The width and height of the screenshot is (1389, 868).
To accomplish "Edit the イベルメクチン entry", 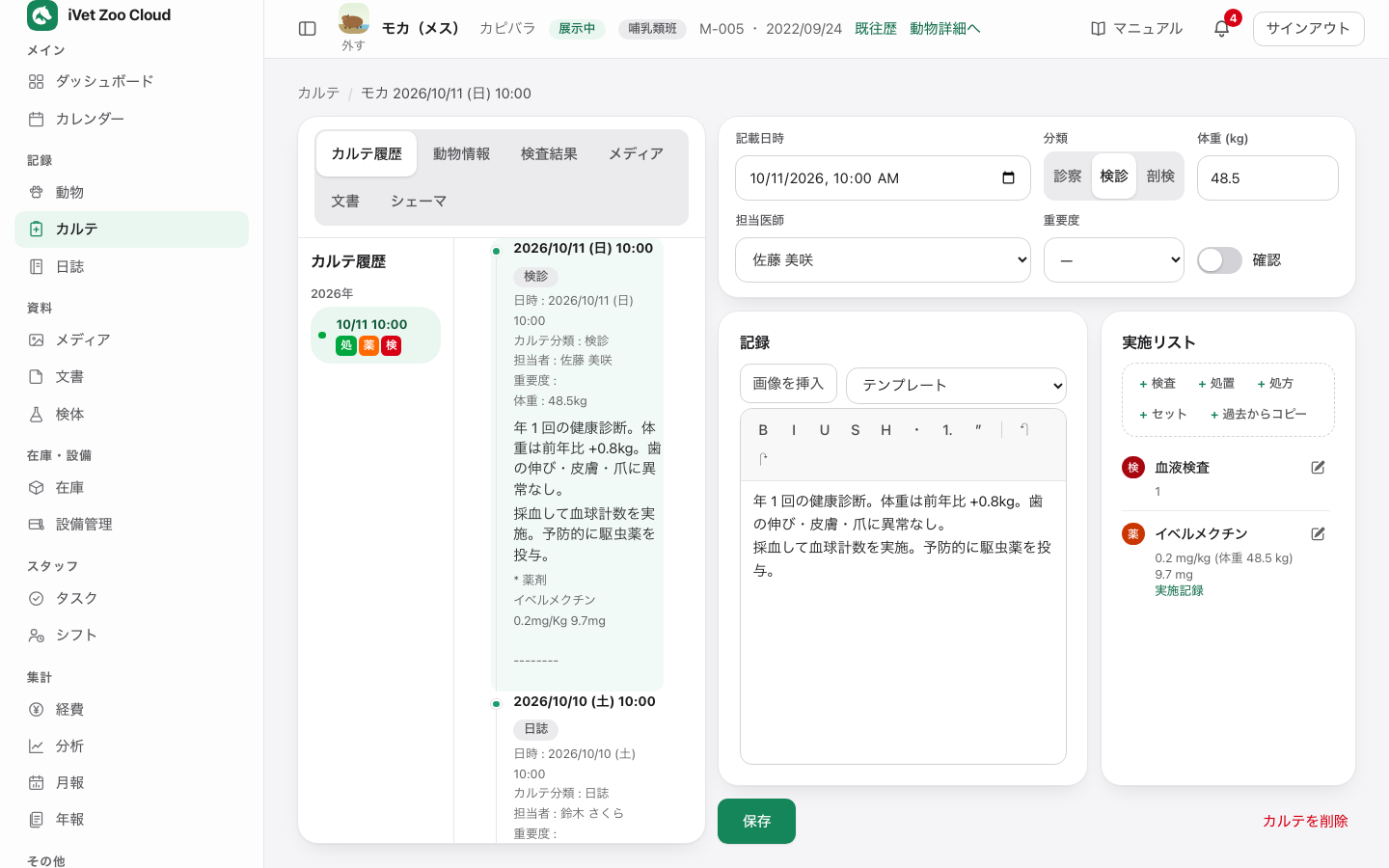I will (1318, 534).
